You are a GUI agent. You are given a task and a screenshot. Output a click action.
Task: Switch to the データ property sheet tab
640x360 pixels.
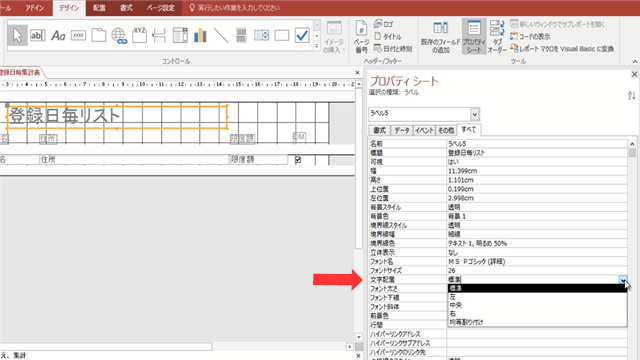[x=402, y=130]
